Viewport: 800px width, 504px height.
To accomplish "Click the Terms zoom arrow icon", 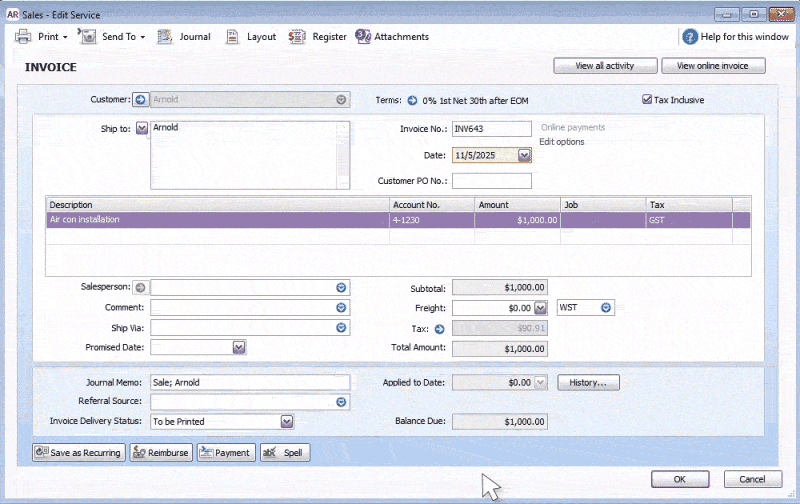I will click(412, 100).
